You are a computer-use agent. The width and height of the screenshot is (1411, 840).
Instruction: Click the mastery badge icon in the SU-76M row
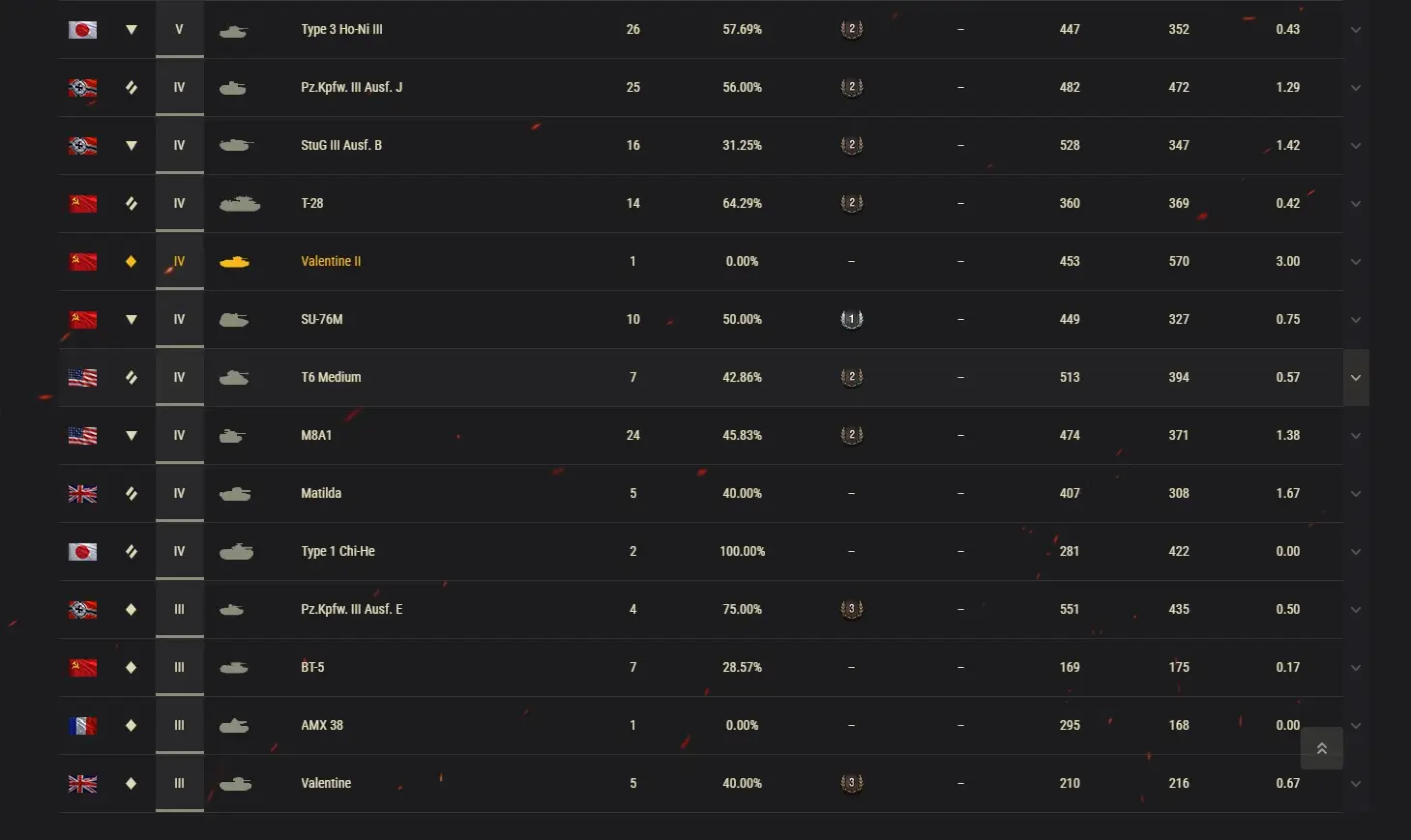(851, 320)
